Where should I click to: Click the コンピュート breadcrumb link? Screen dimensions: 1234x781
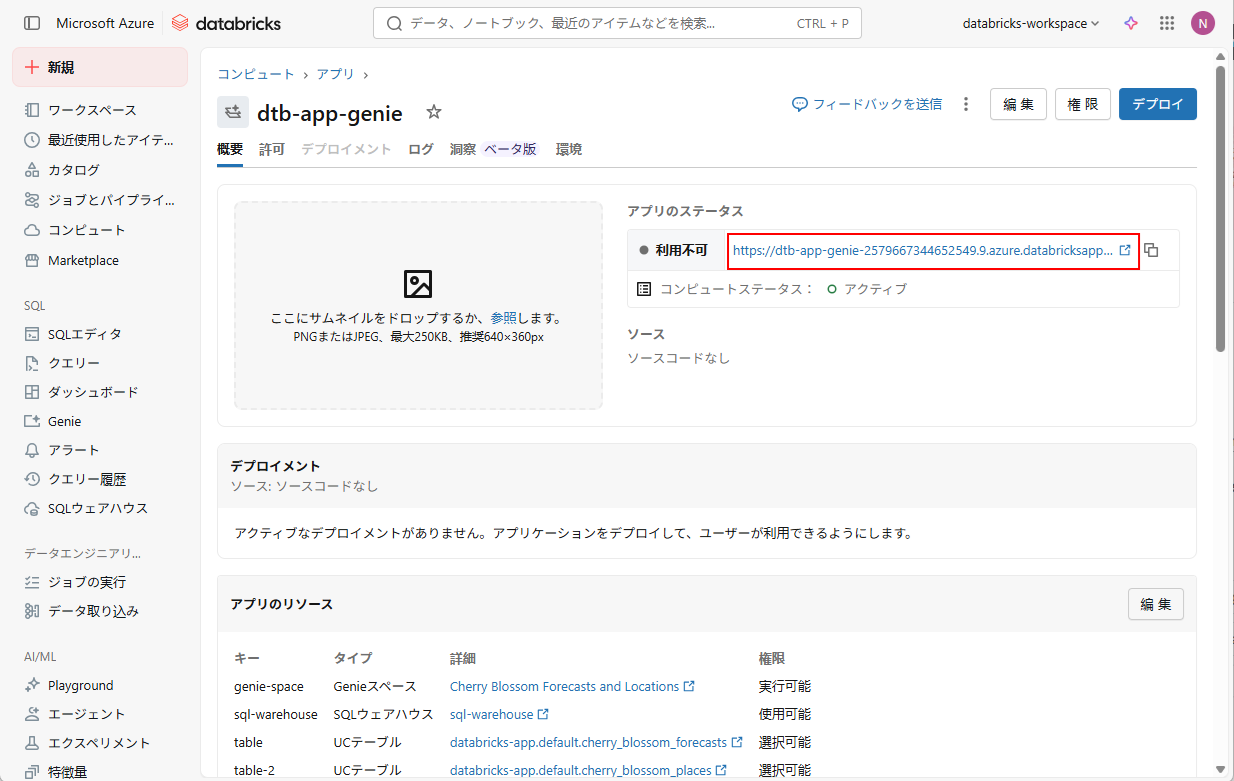point(256,74)
